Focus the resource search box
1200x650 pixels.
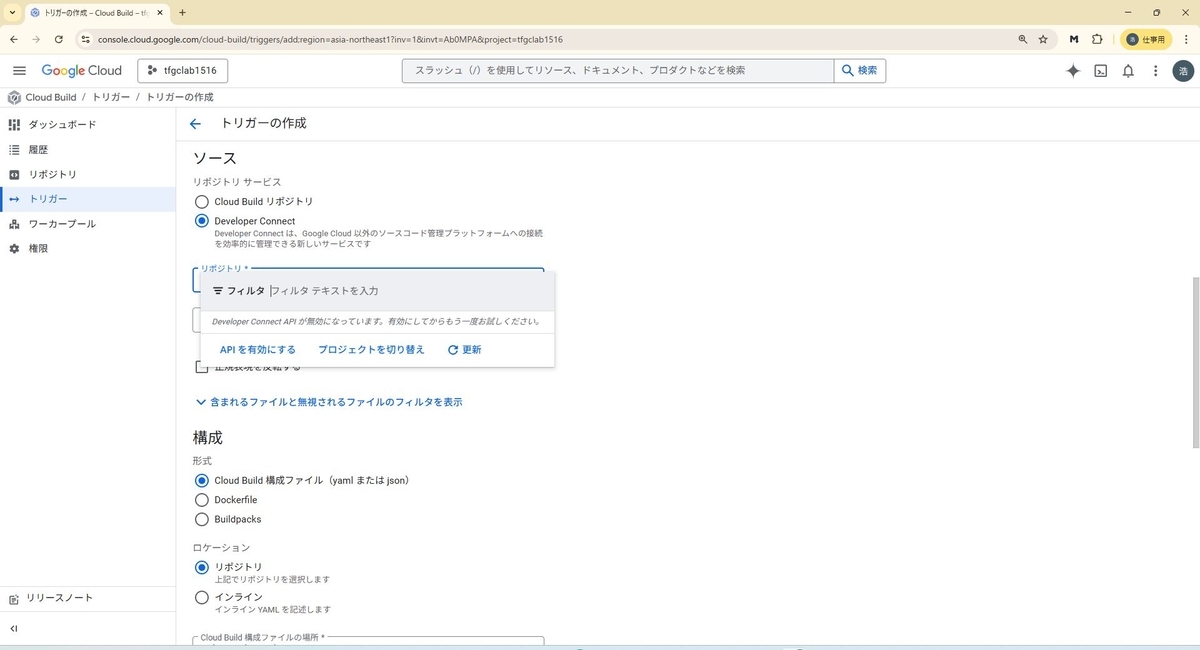(x=618, y=71)
